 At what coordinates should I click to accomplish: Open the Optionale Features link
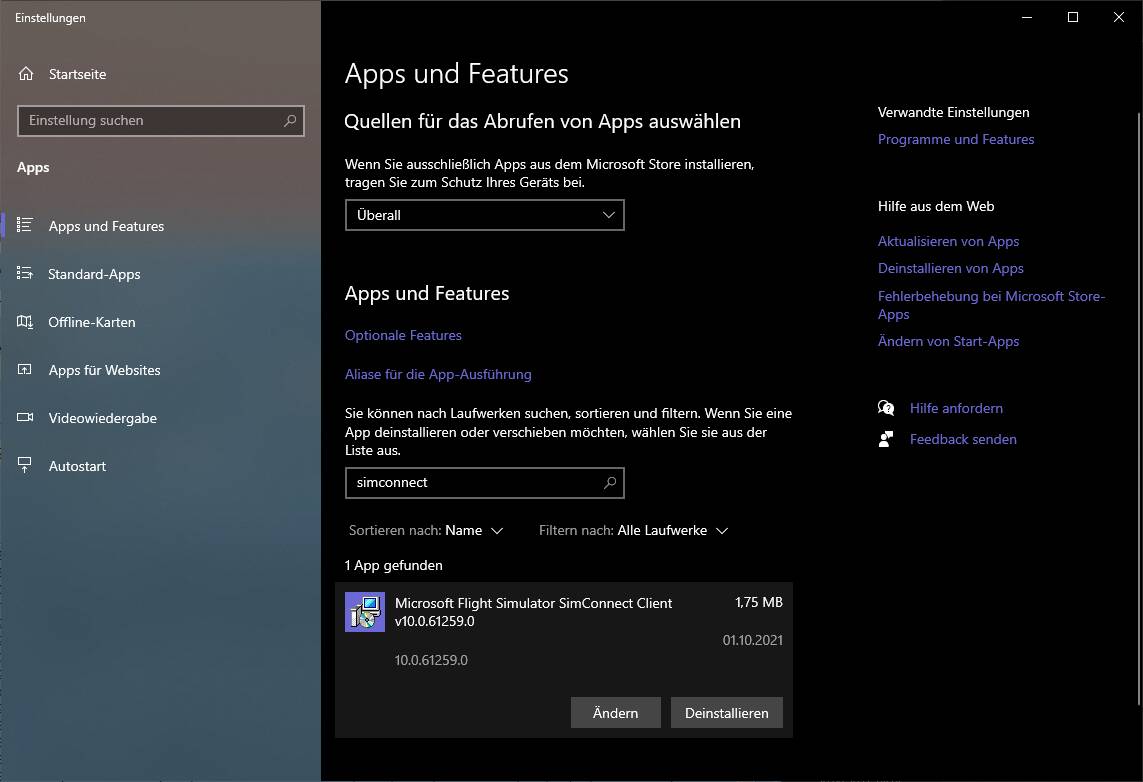click(403, 335)
